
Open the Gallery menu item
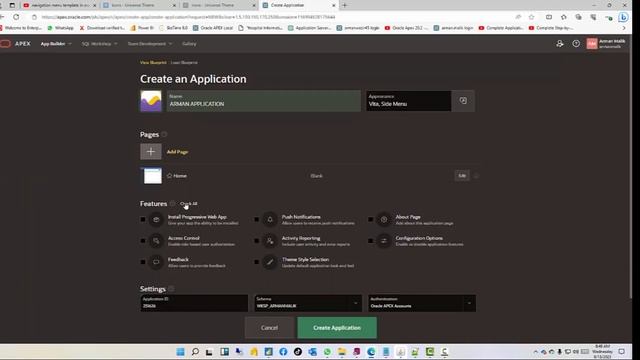point(189,44)
